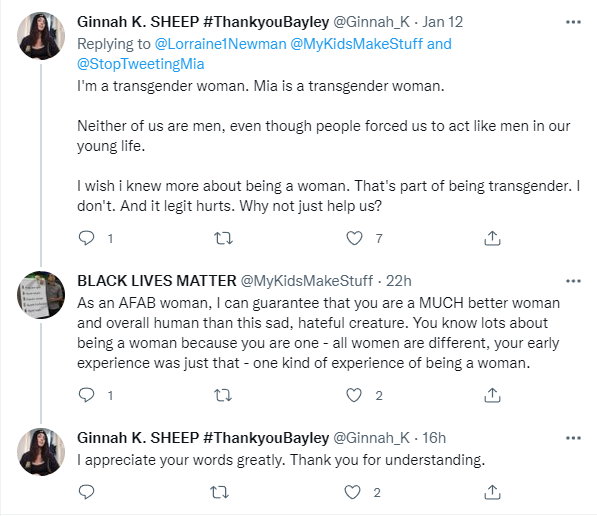
Task: Like the 'I appreciate your words' tweet
Action: [353, 492]
